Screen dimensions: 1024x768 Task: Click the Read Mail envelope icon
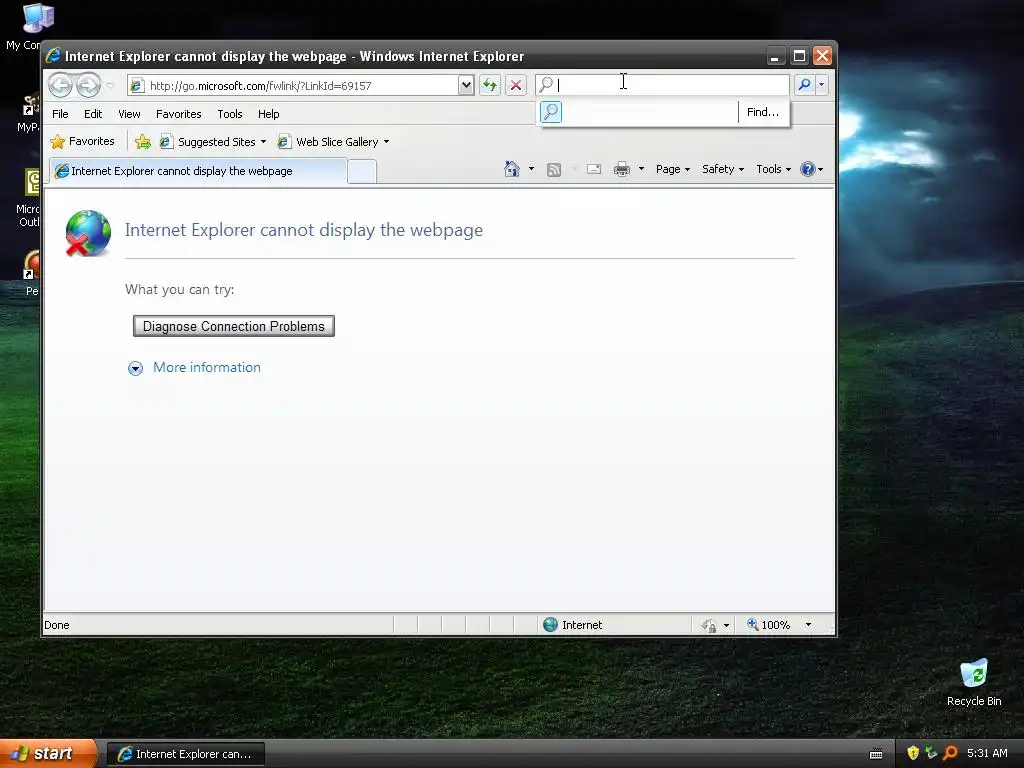[x=594, y=169]
